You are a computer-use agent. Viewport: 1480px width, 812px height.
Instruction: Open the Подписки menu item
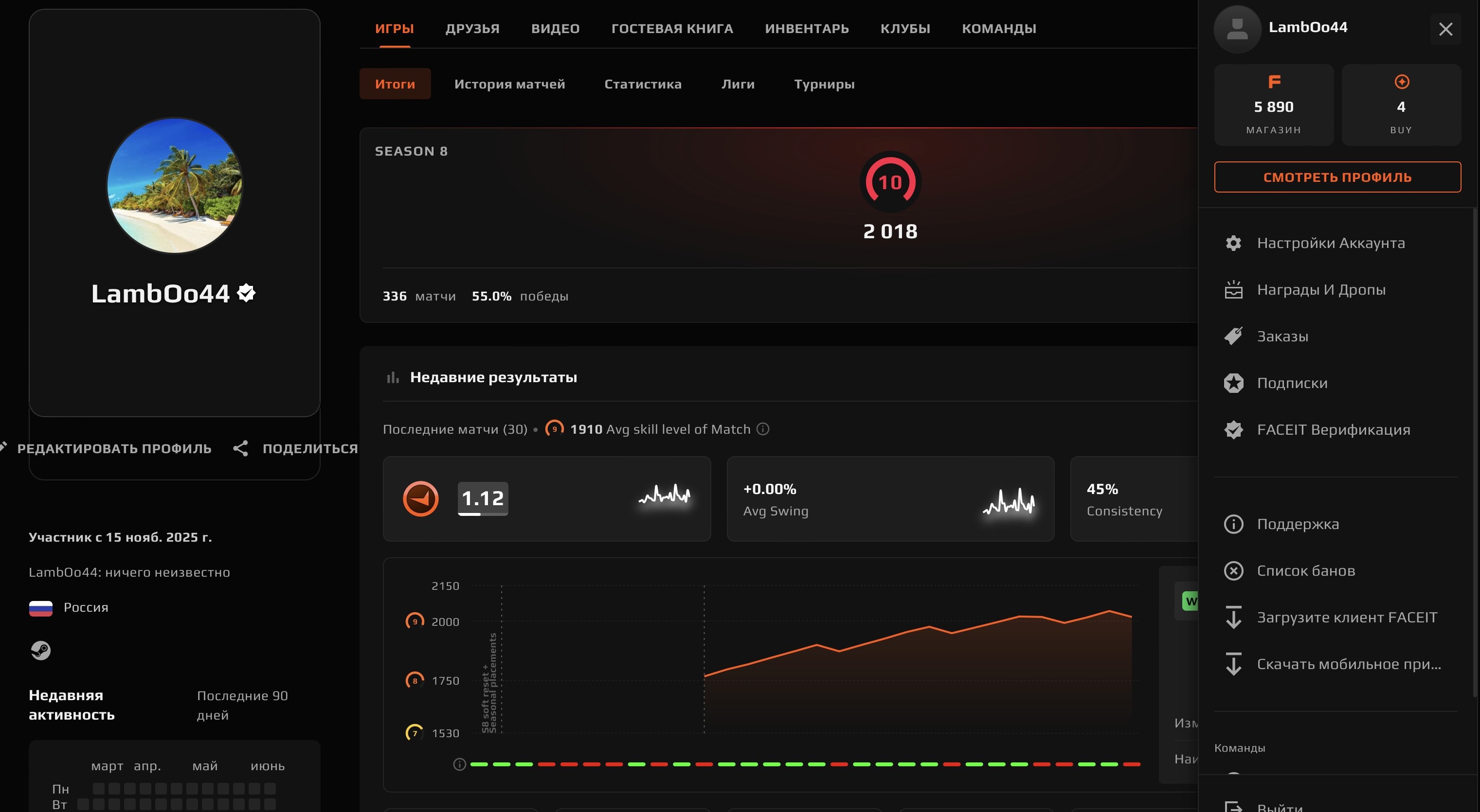(1336, 383)
